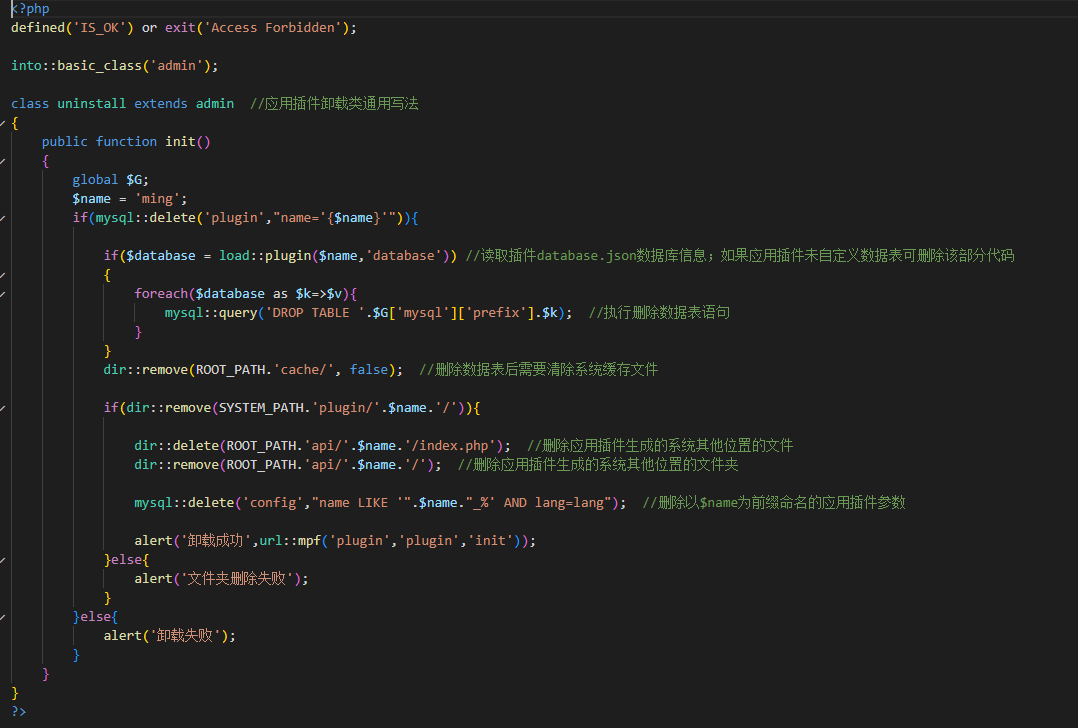Viewport: 1078px width, 728px height.
Task: Collapse the init() function body fold arrow
Action: tap(3, 161)
